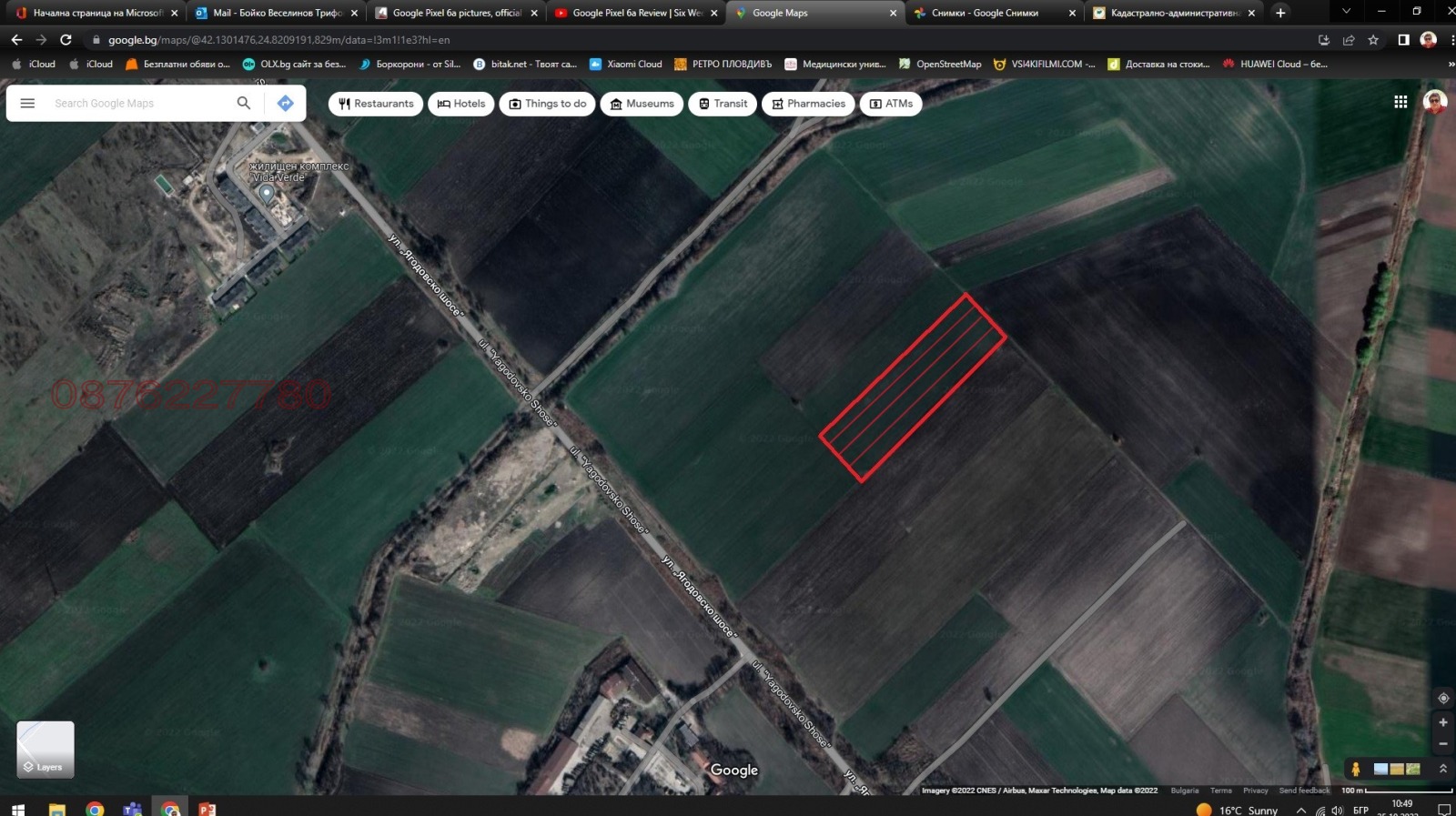Image resolution: width=1456 pixels, height=816 pixels.
Task: Open the tab search dropdown arrow
Action: click(x=1346, y=13)
